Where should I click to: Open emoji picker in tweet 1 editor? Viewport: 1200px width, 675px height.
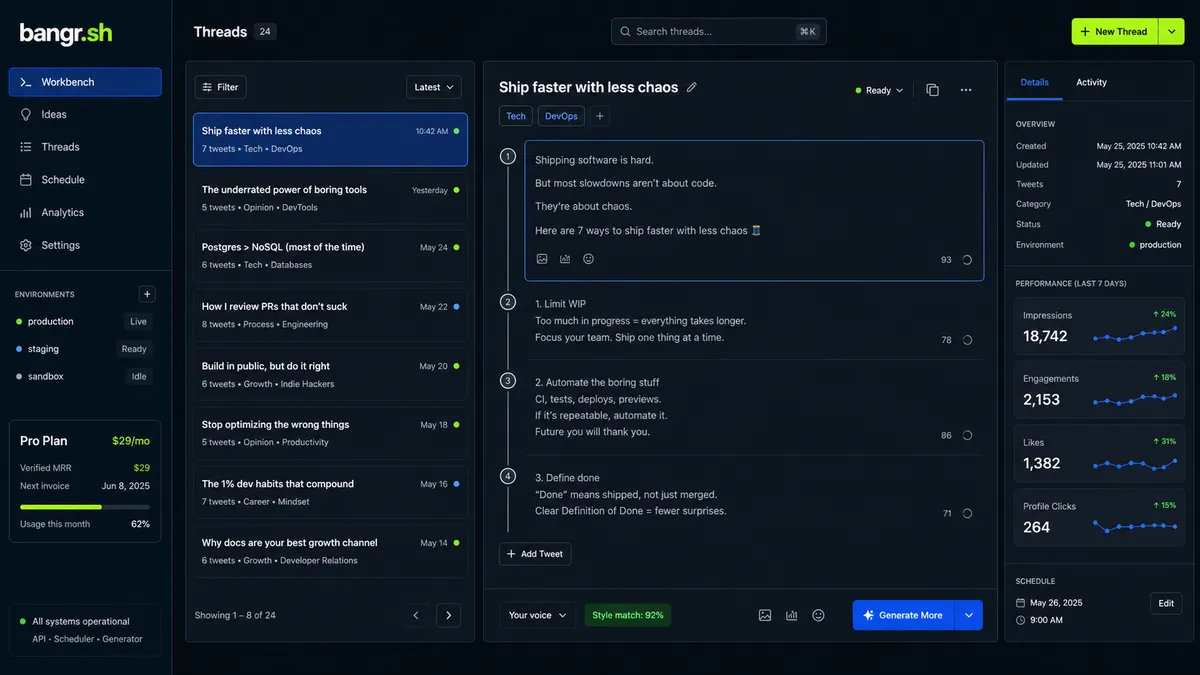tap(588, 259)
